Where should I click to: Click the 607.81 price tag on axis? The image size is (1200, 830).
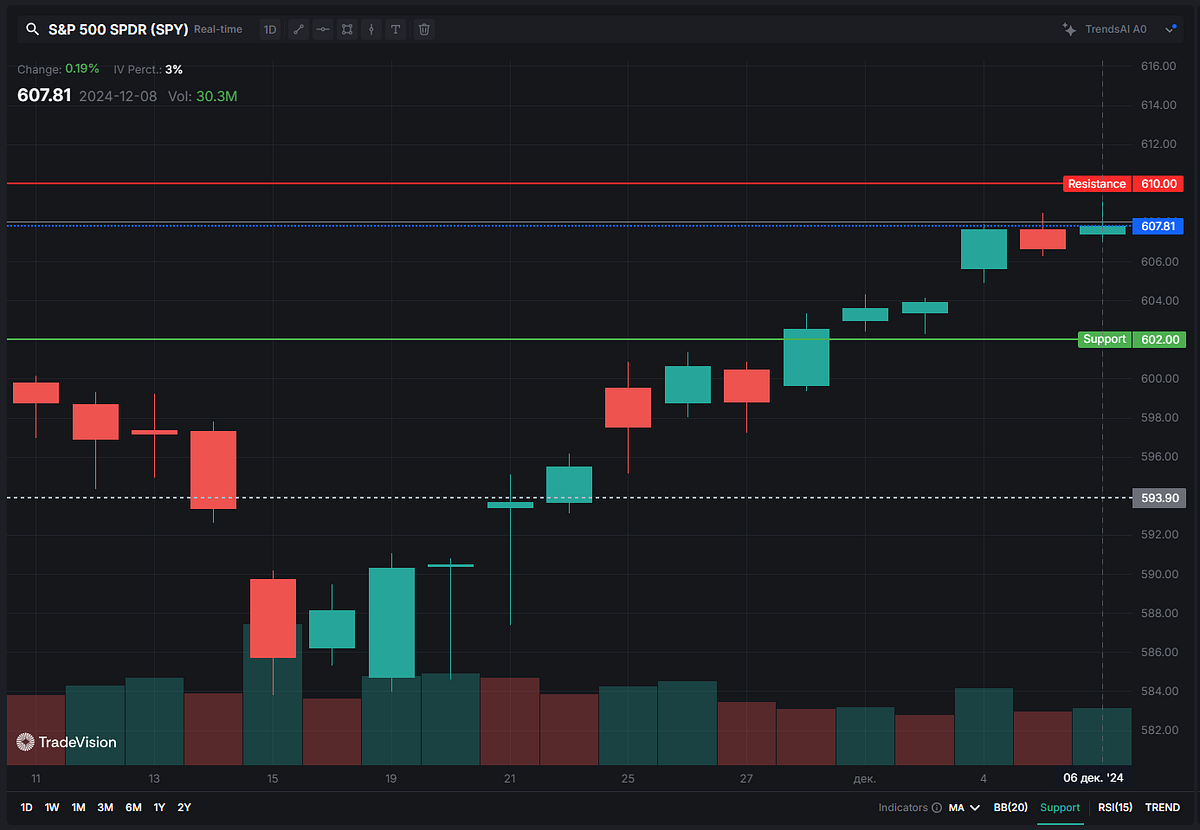(x=1158, y=226)
